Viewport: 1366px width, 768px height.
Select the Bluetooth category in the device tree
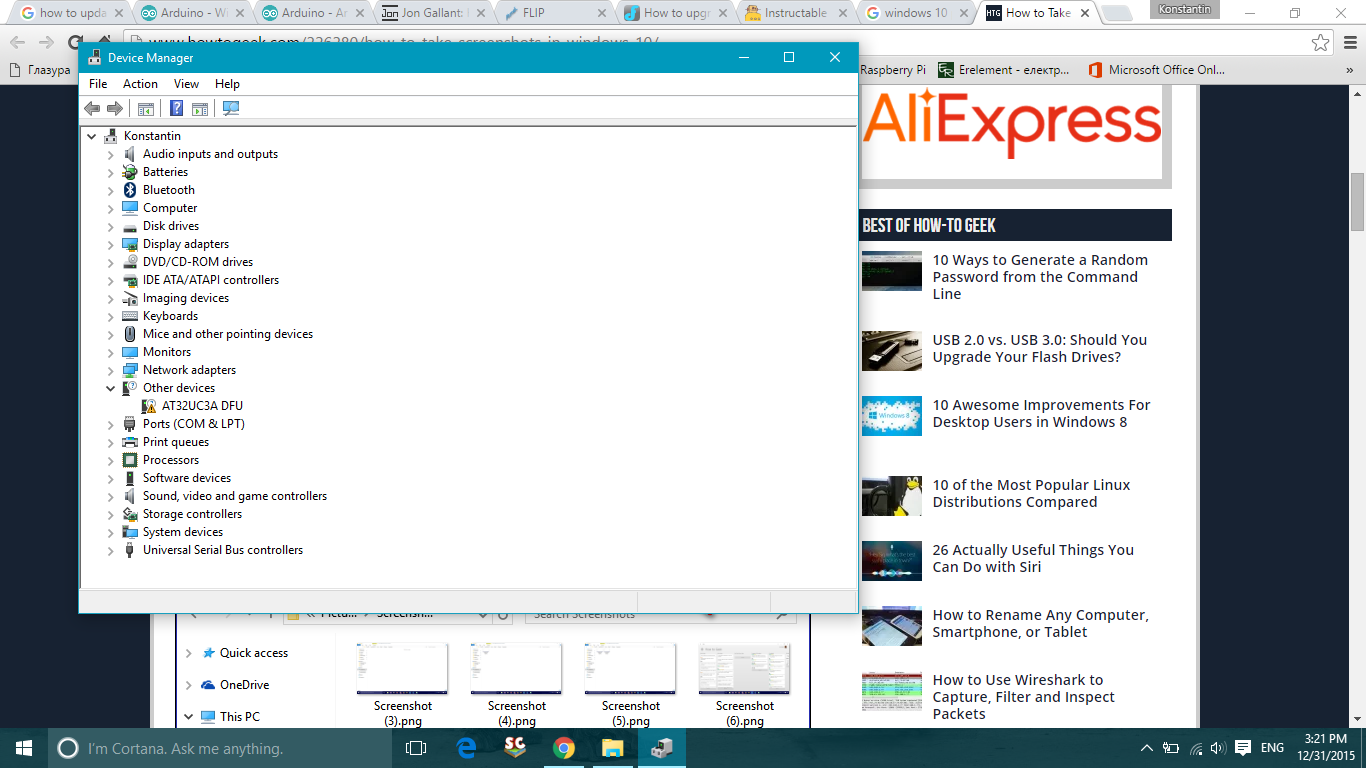168,189
